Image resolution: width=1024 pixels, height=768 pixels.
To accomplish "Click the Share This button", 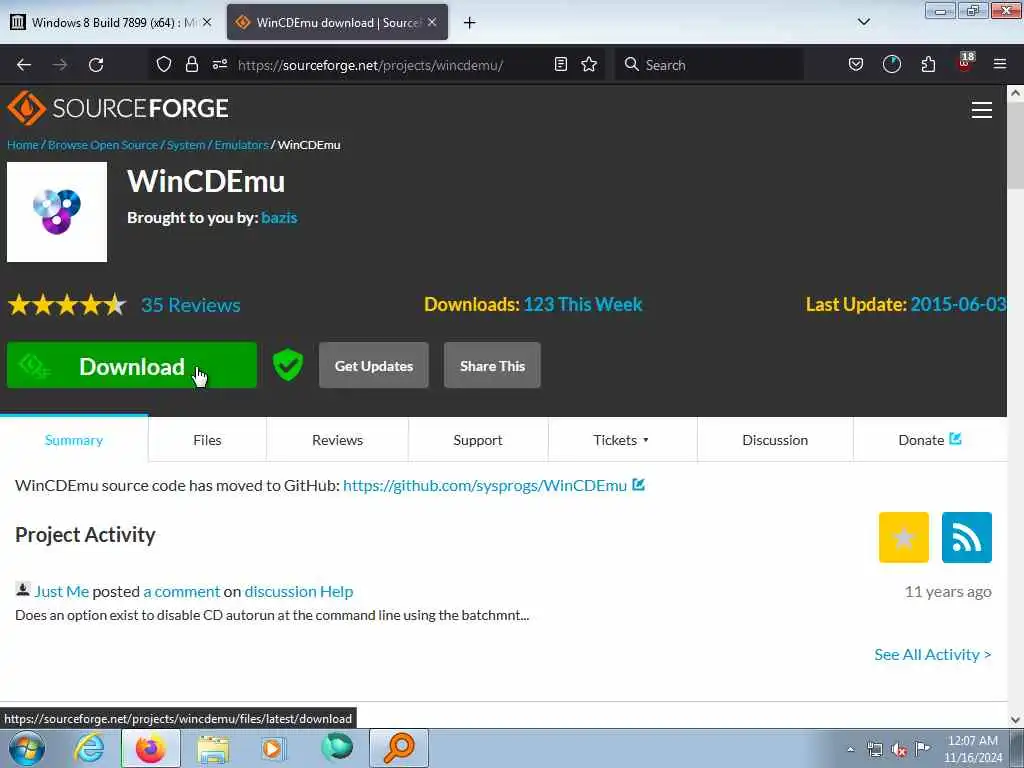I will point(492,366).
